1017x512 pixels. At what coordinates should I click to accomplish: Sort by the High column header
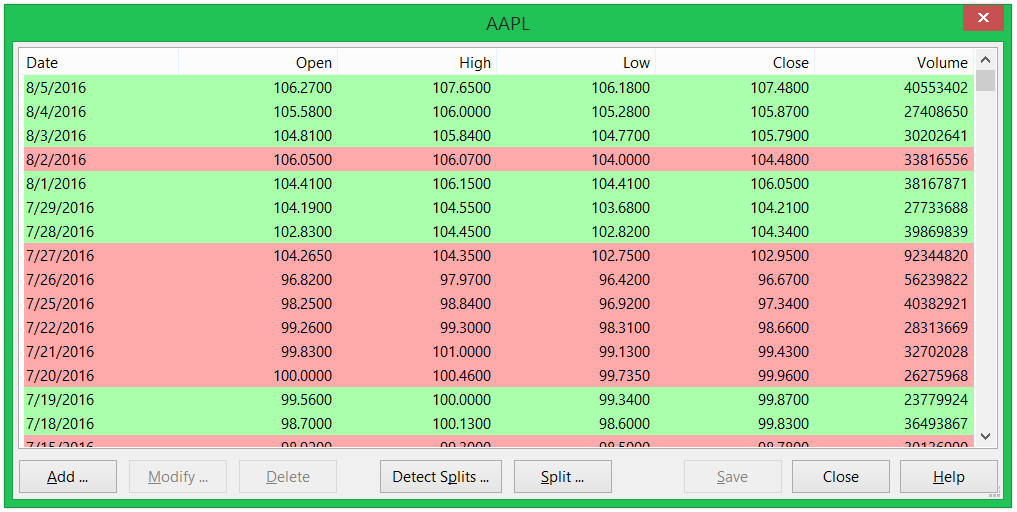pyautogui.click(x=417, y=62)
